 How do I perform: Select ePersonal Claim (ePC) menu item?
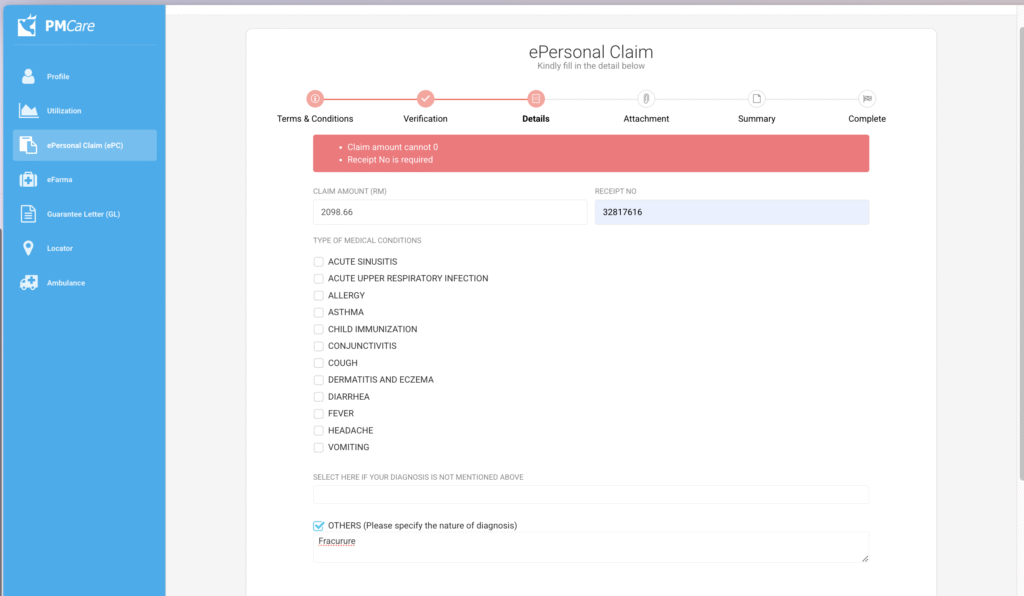tap(85, 146)
